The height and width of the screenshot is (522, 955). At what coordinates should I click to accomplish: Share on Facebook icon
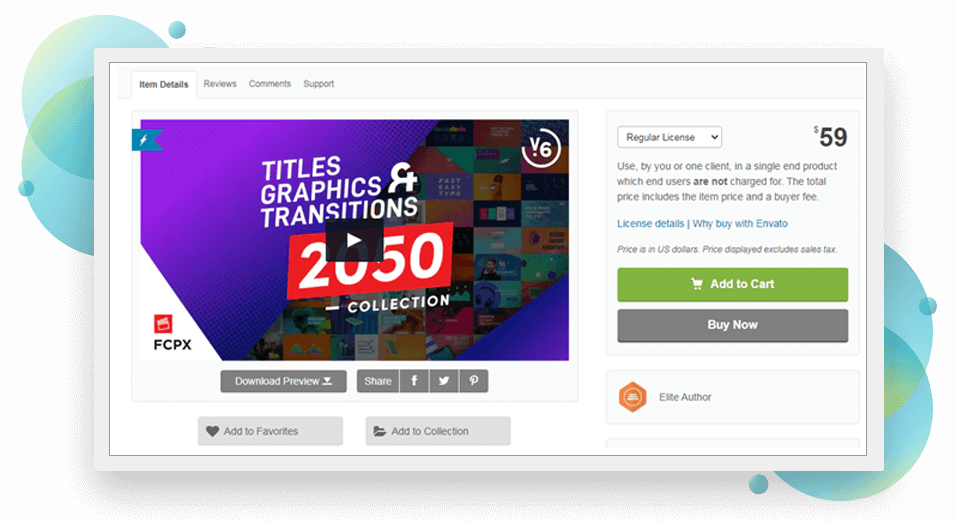(x=414, y=381)
